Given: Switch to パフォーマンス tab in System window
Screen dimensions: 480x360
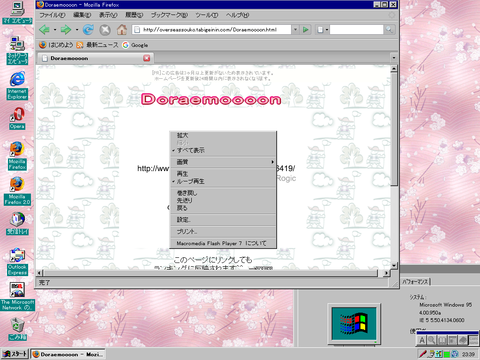Looking at the screenshot, I should pyautogui.click(x=415, y=282).
